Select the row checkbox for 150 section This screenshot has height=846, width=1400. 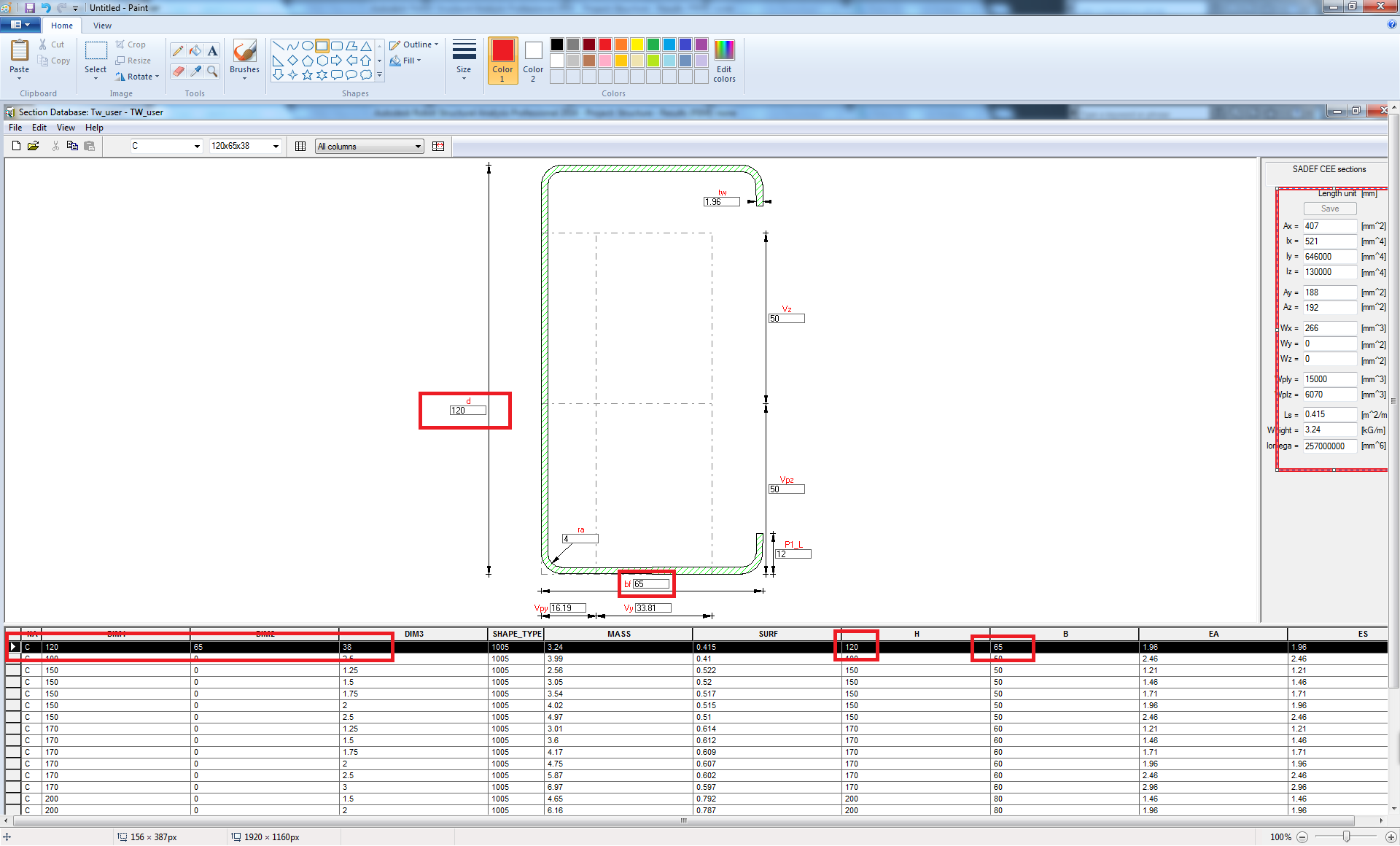click(13, 670)
